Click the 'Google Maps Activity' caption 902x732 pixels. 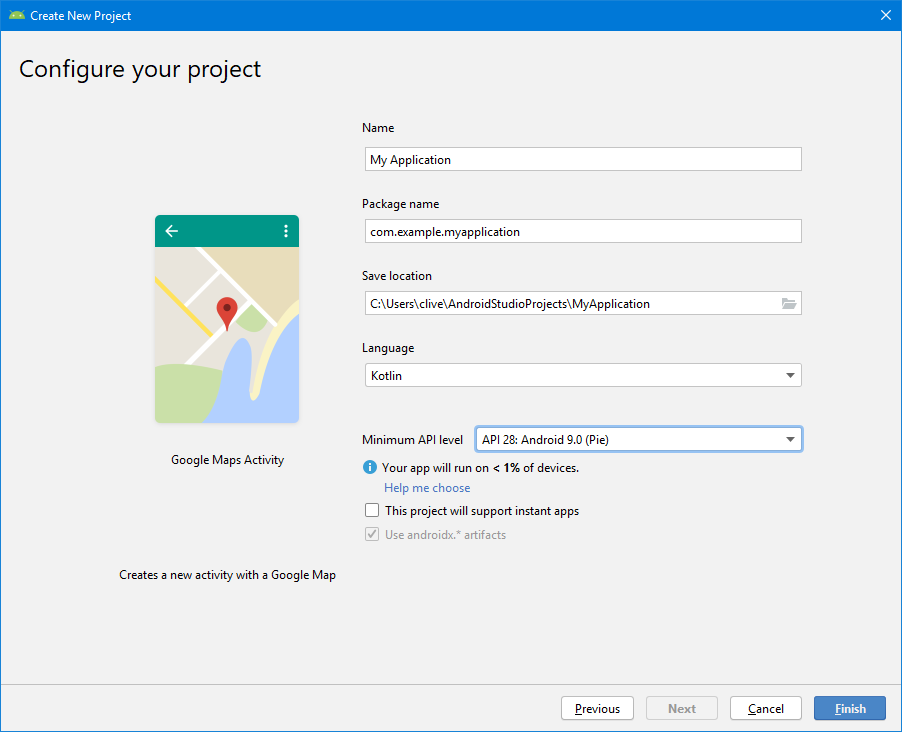[x=227, y=460]
